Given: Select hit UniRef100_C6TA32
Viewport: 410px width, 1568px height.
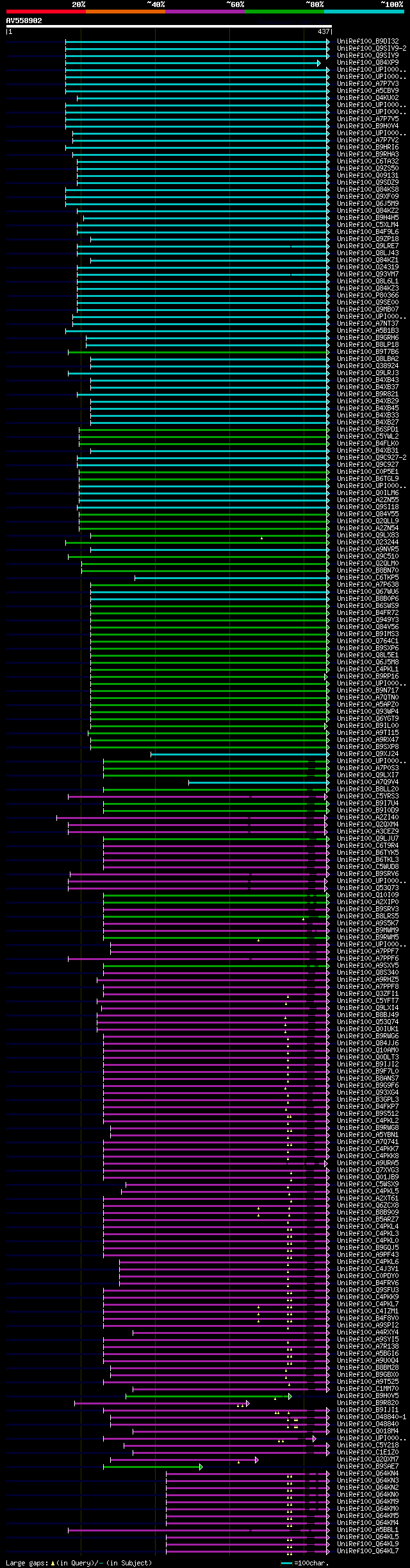Looking at the screenshot, I should click(x=368, y=162).
